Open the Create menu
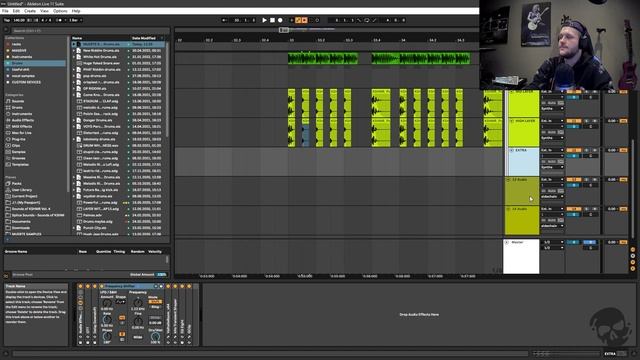 pos(30,11)
